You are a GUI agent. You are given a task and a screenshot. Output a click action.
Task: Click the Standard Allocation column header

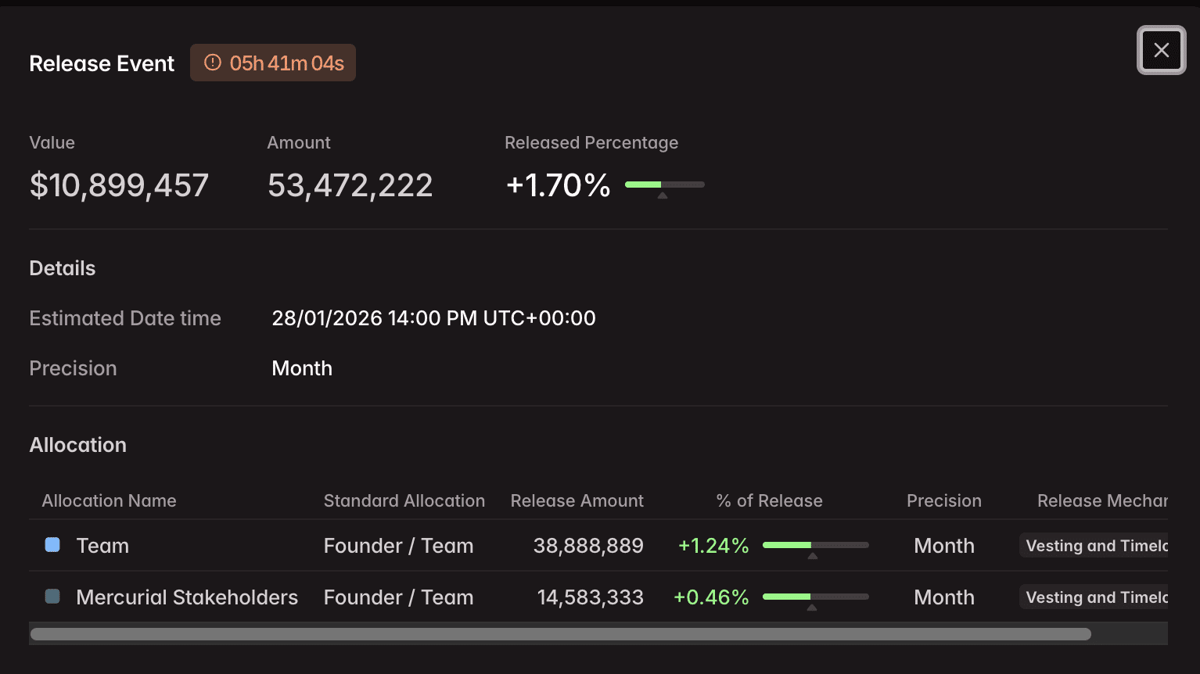pyautogui.click(x=404, y=501)
